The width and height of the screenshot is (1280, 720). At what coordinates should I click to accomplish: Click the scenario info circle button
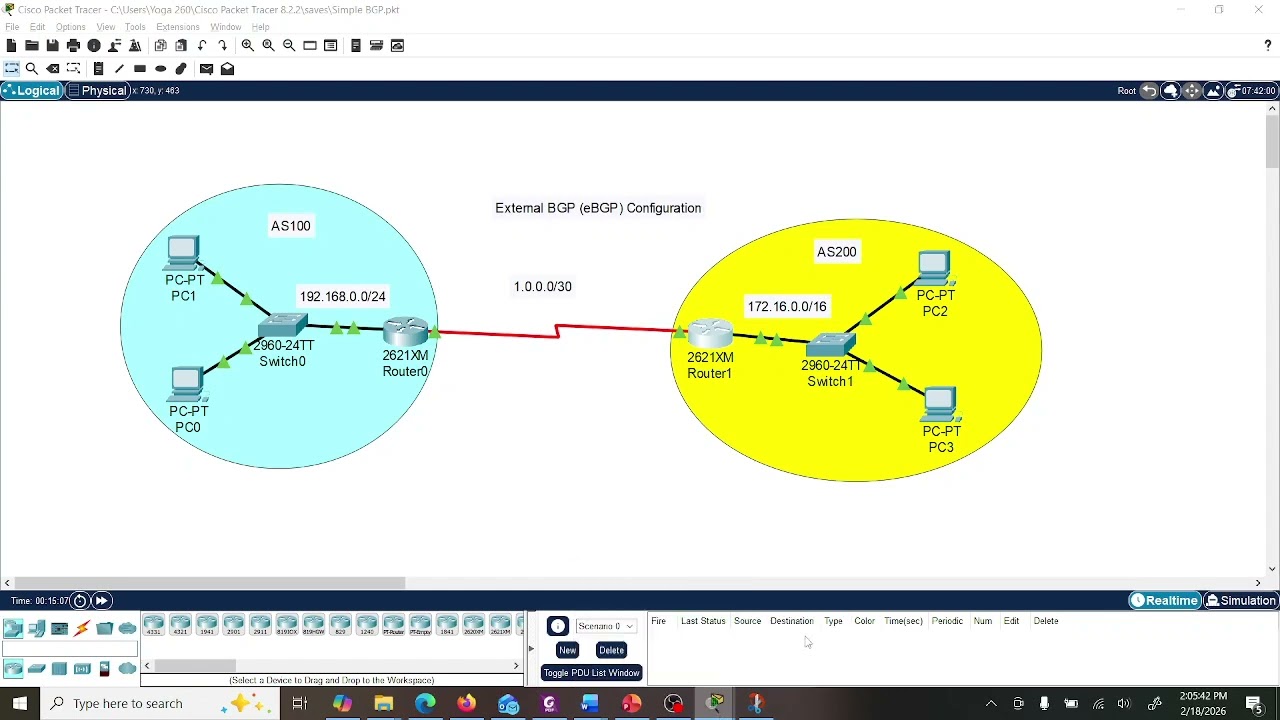[558, 627]
